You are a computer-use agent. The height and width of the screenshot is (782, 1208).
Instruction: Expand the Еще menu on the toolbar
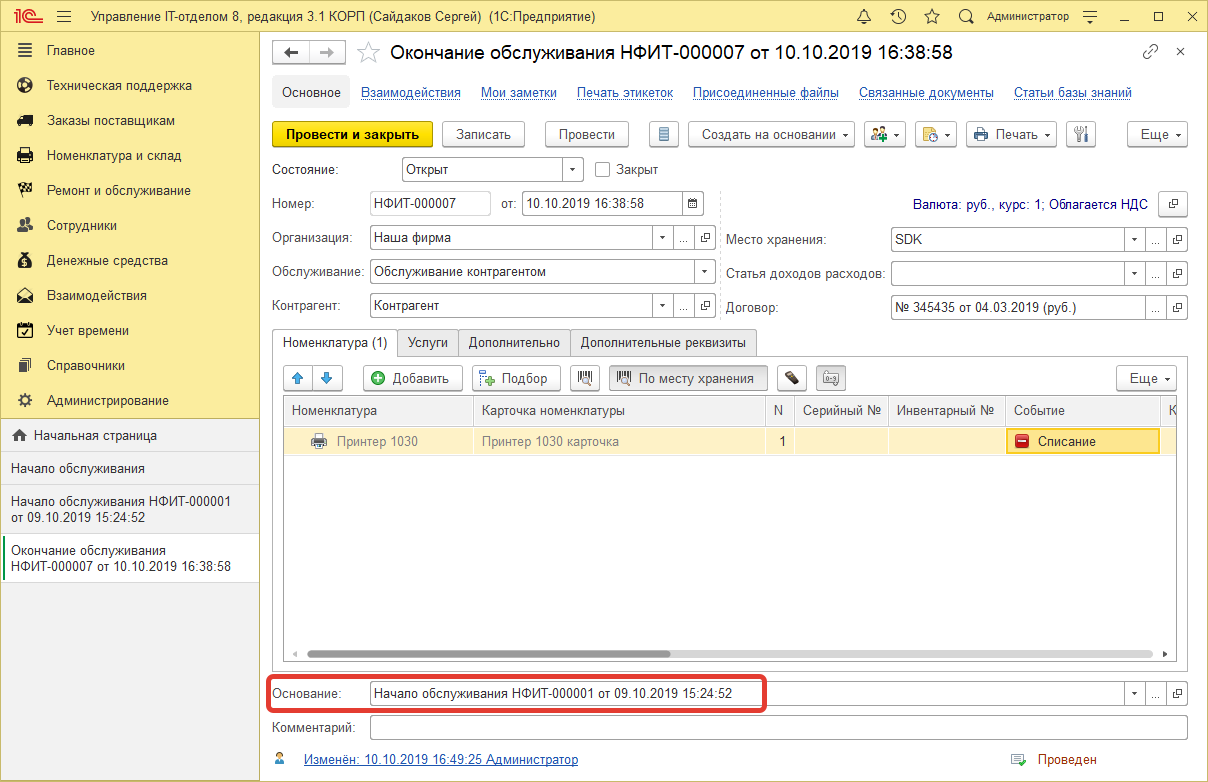pos(1157,134)
